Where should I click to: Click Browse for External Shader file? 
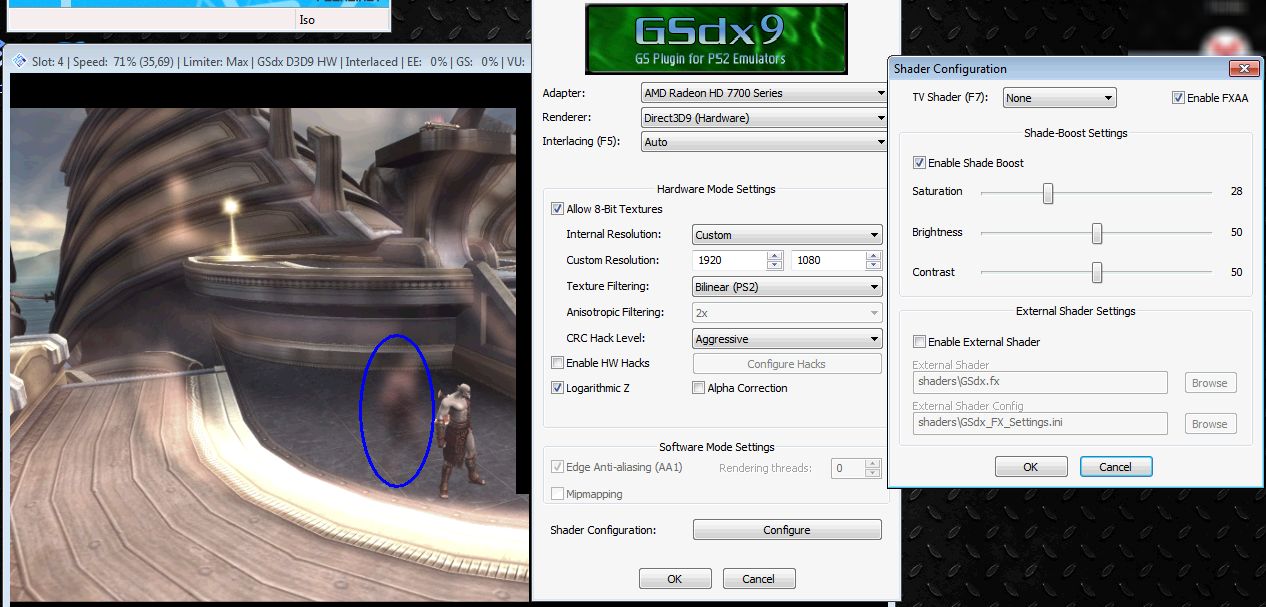(x=1210, y=383)
